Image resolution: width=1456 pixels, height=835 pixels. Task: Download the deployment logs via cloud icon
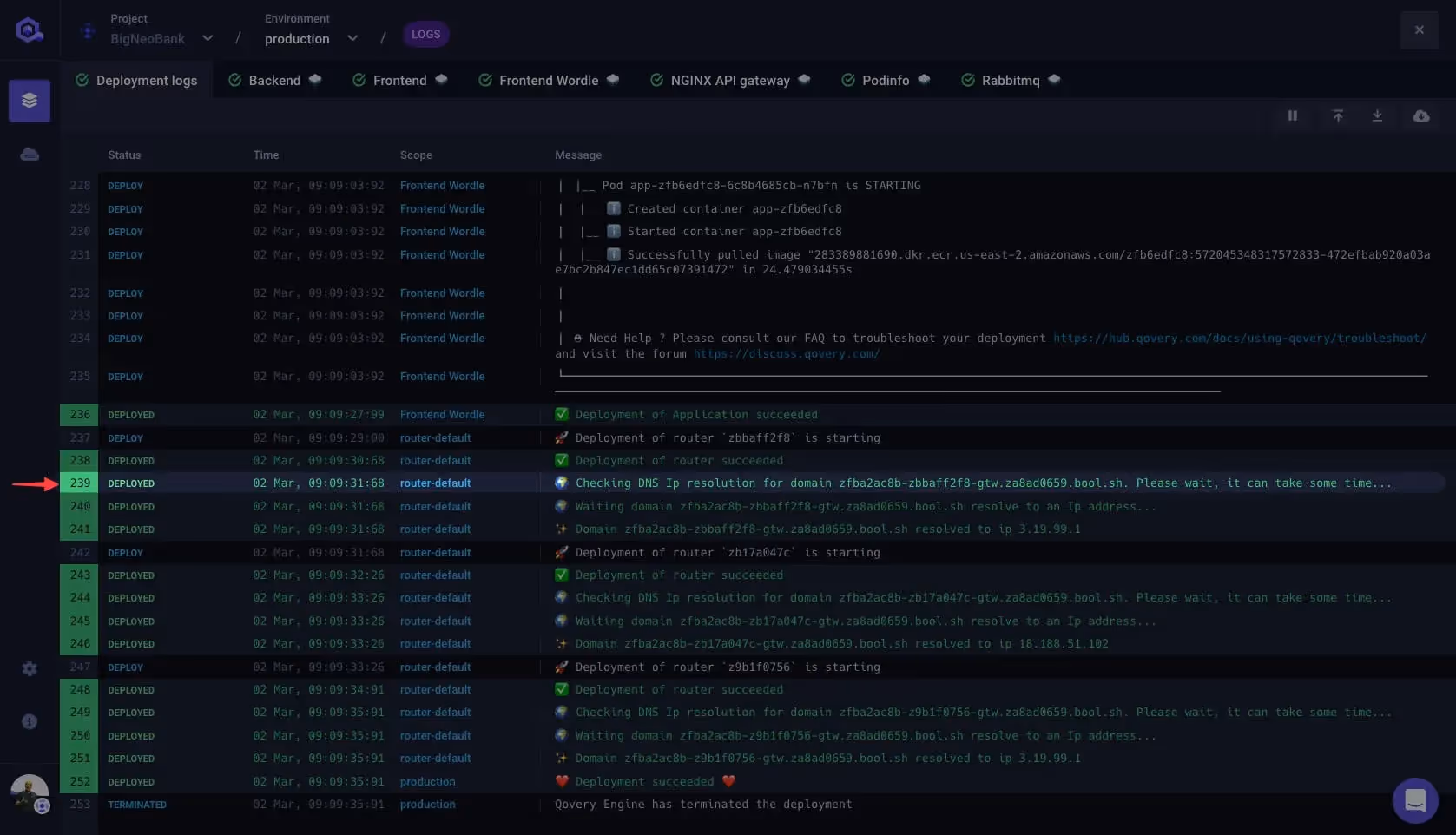point(1421,115)
